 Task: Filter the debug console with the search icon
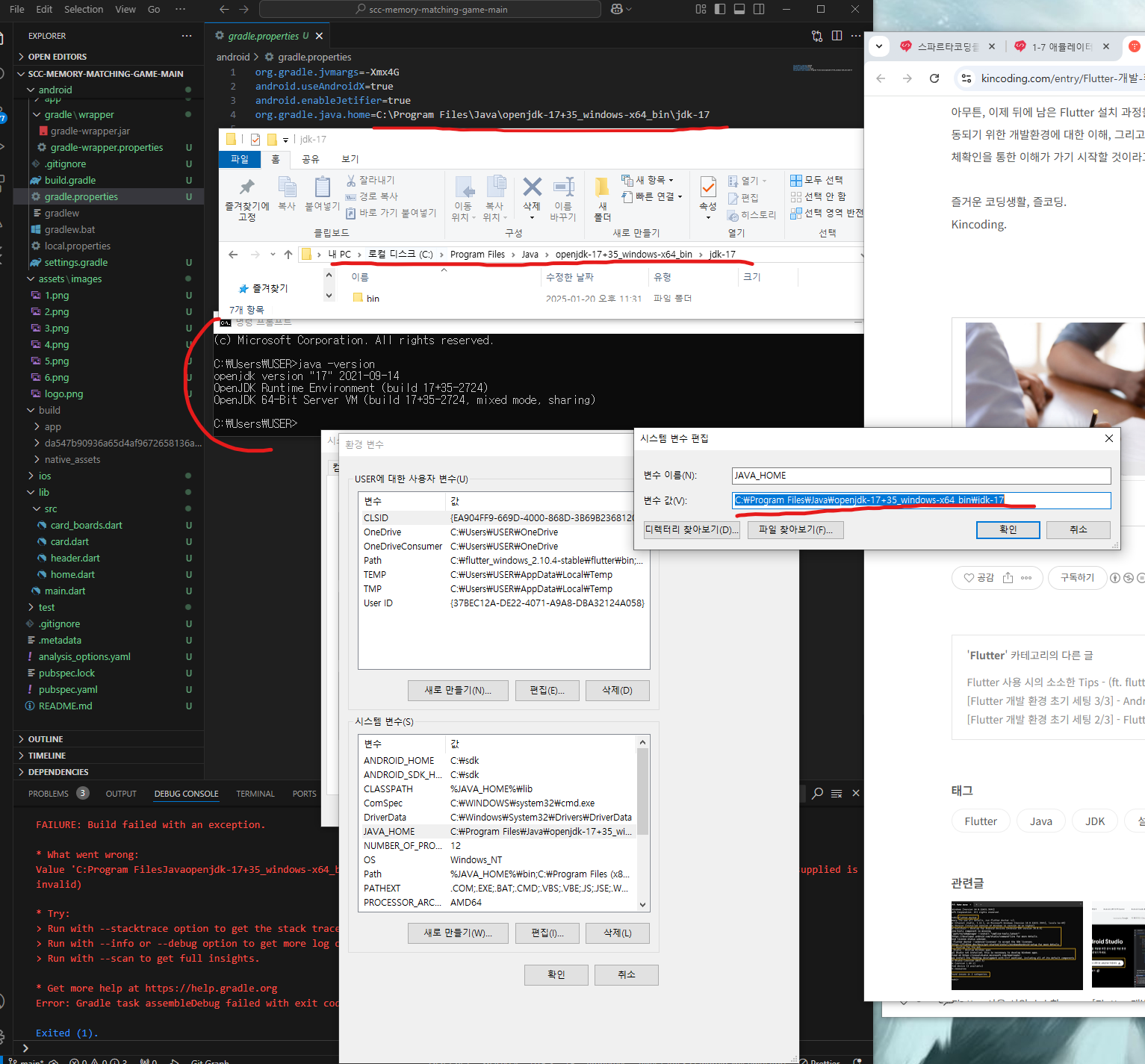coord(818,793)
